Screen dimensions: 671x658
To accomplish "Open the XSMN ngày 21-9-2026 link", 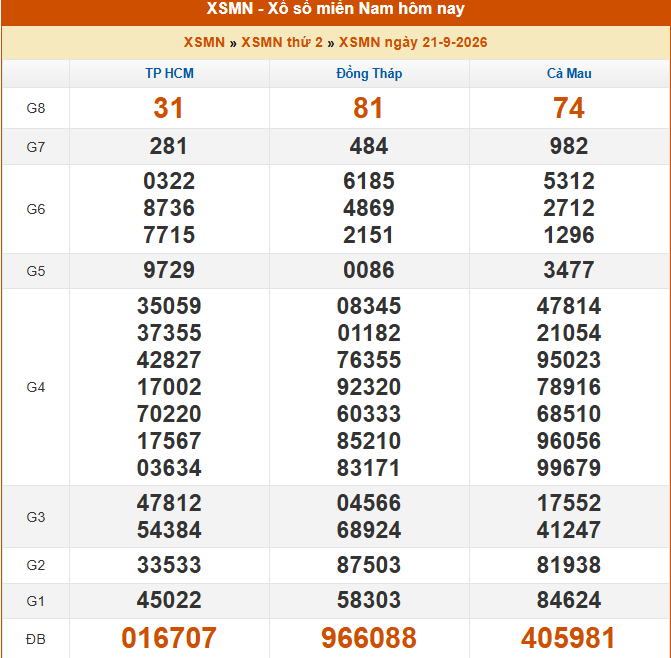I will point(413,42).
